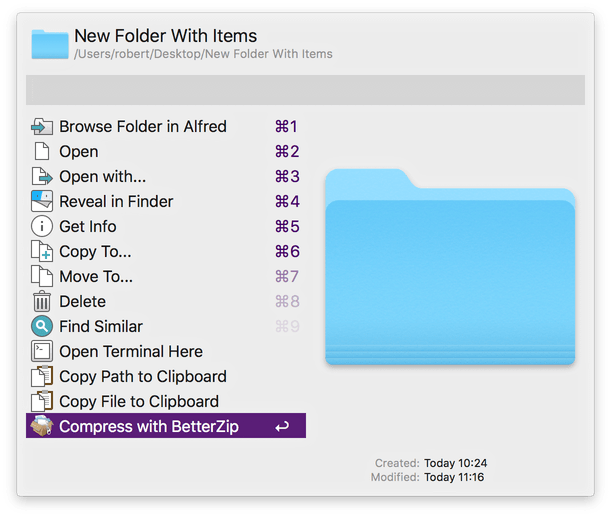Click the Delete trash can icon

point(42,302)
